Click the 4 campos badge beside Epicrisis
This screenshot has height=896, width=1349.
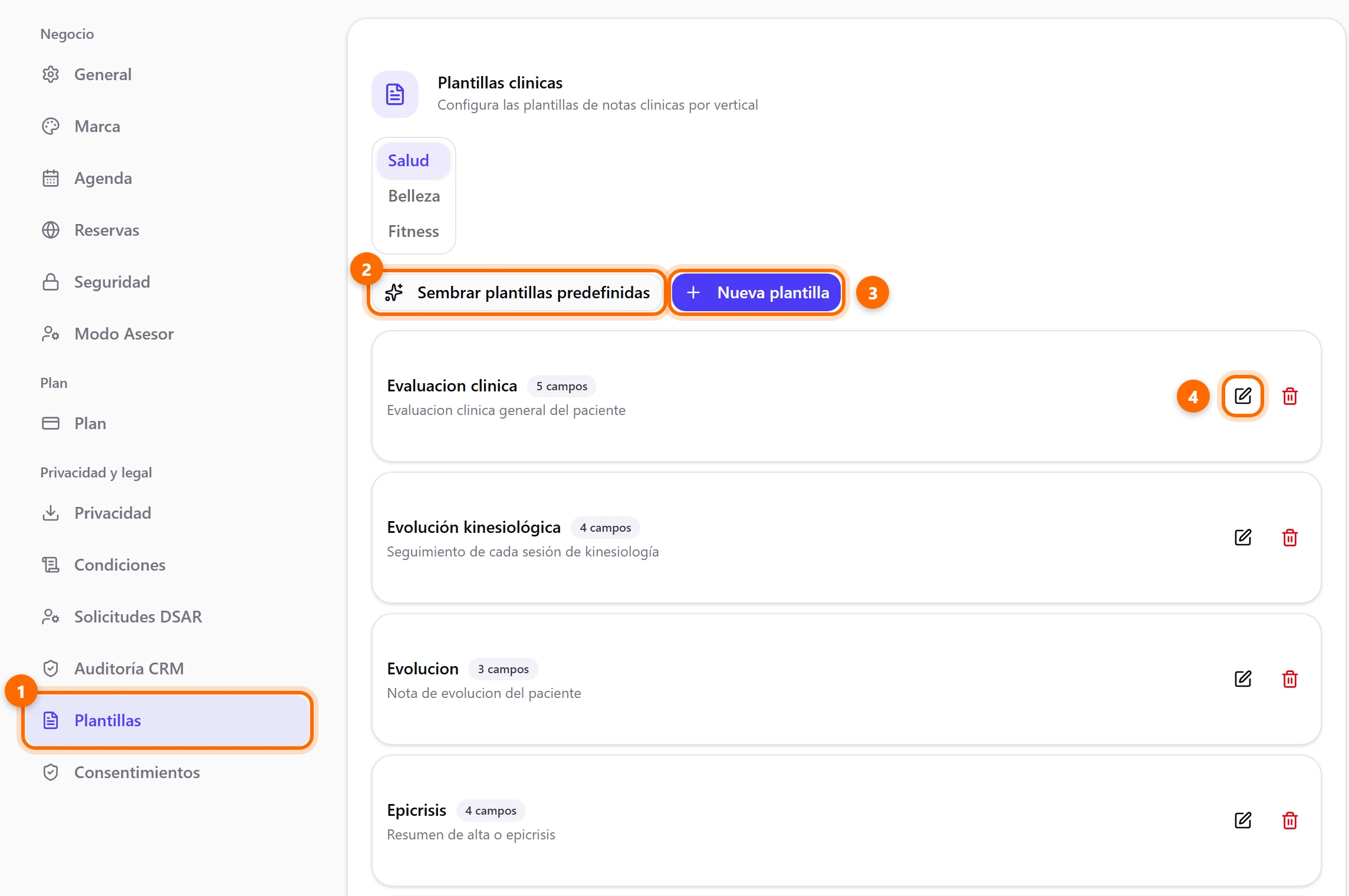click(491, 811)
